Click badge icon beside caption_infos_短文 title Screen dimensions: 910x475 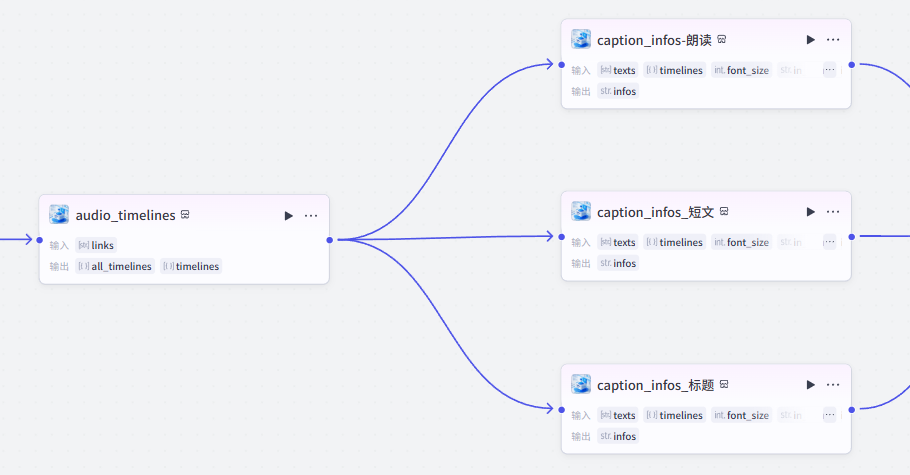click(724, 212)
